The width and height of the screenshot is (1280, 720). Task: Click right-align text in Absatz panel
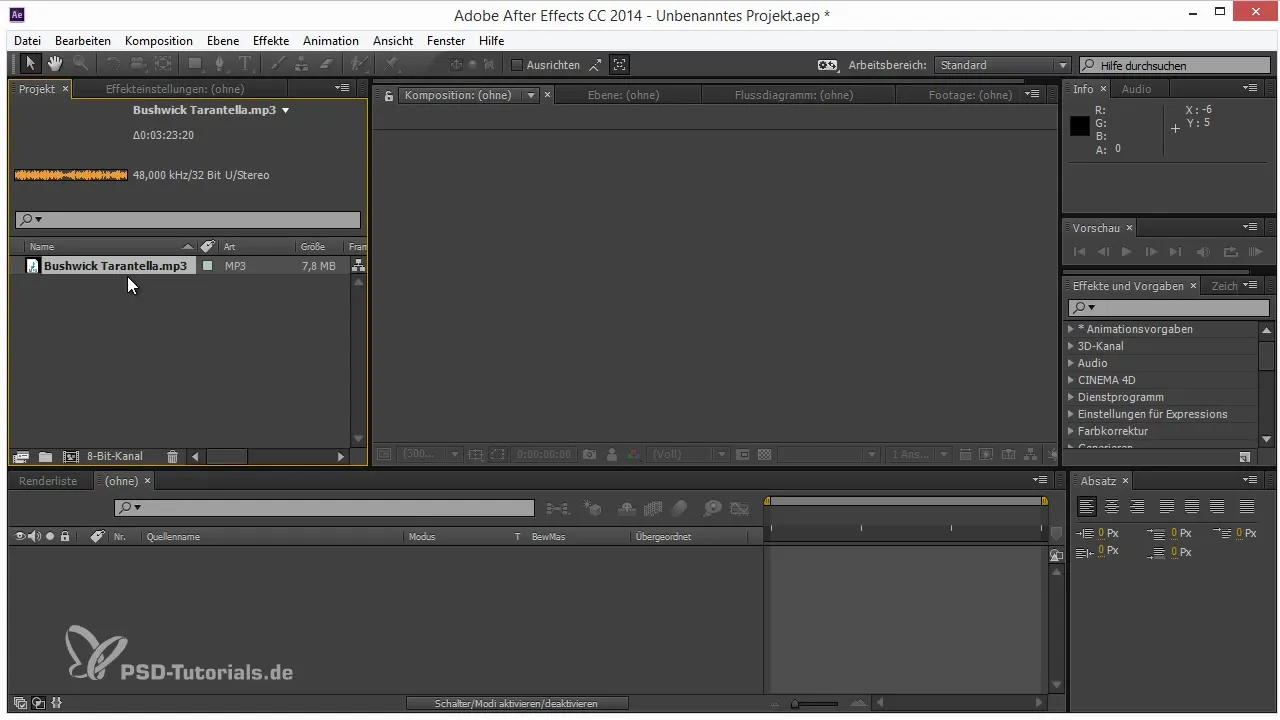(x=1136, y=507)
